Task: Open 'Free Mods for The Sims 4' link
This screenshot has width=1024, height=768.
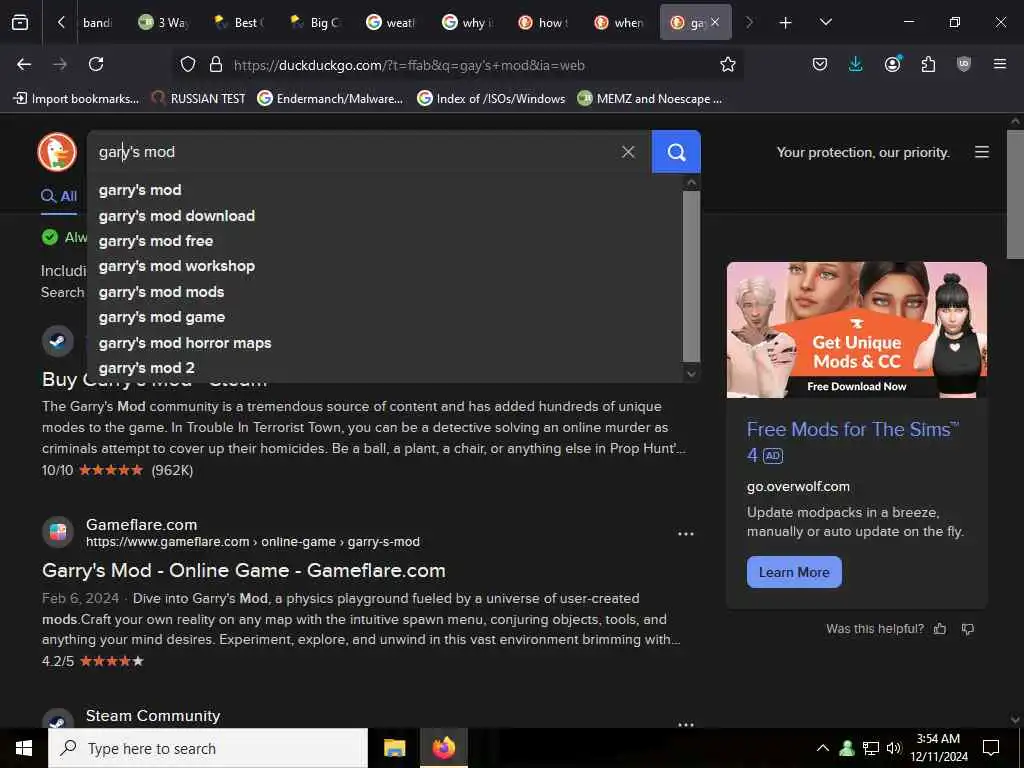Action: 852,441
